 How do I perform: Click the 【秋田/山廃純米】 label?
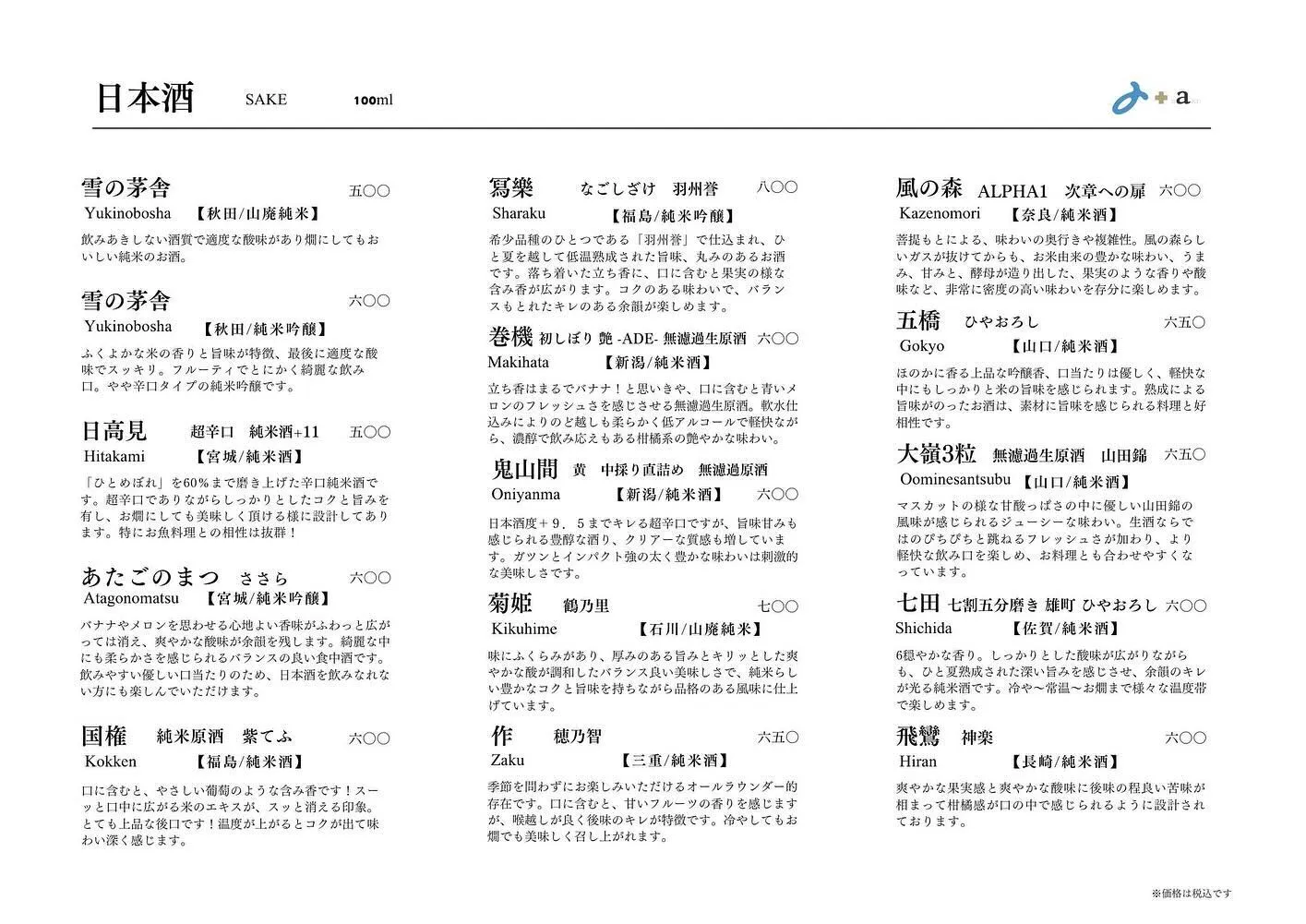[258, 214]
